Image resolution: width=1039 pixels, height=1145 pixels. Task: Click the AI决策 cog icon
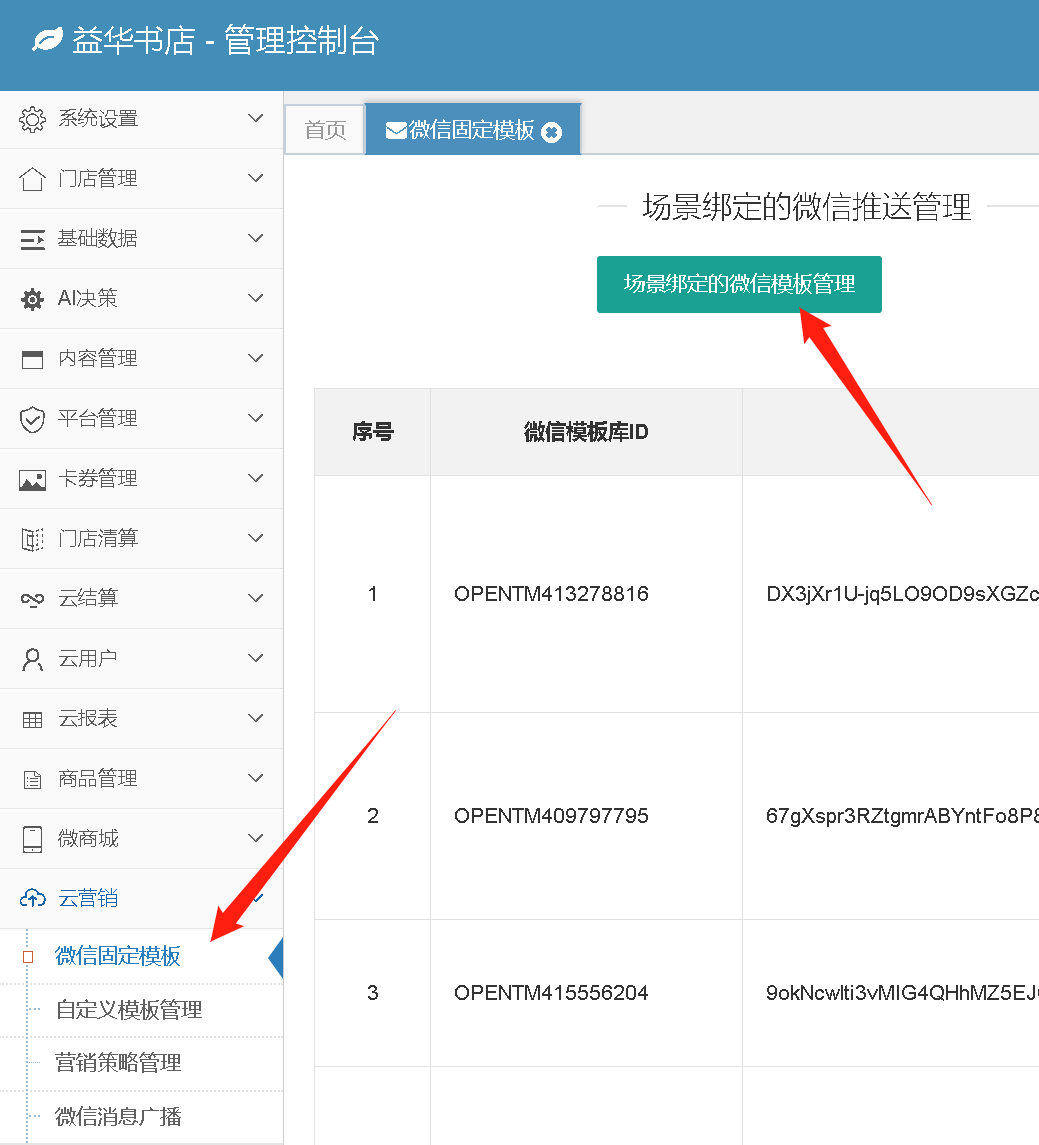point(32,299)
